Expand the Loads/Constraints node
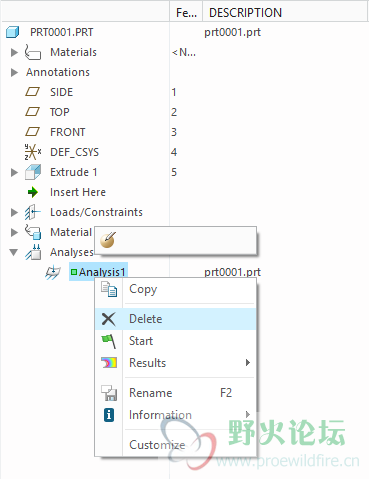The width and height of the screenshot is (369, 479). [14, 212]
